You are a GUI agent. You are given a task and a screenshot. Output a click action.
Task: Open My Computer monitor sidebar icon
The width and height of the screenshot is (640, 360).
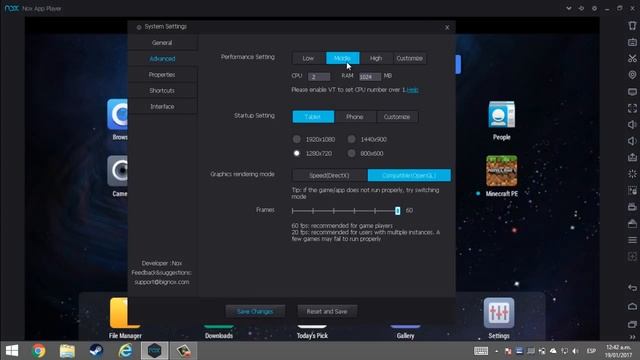[632, 92]
